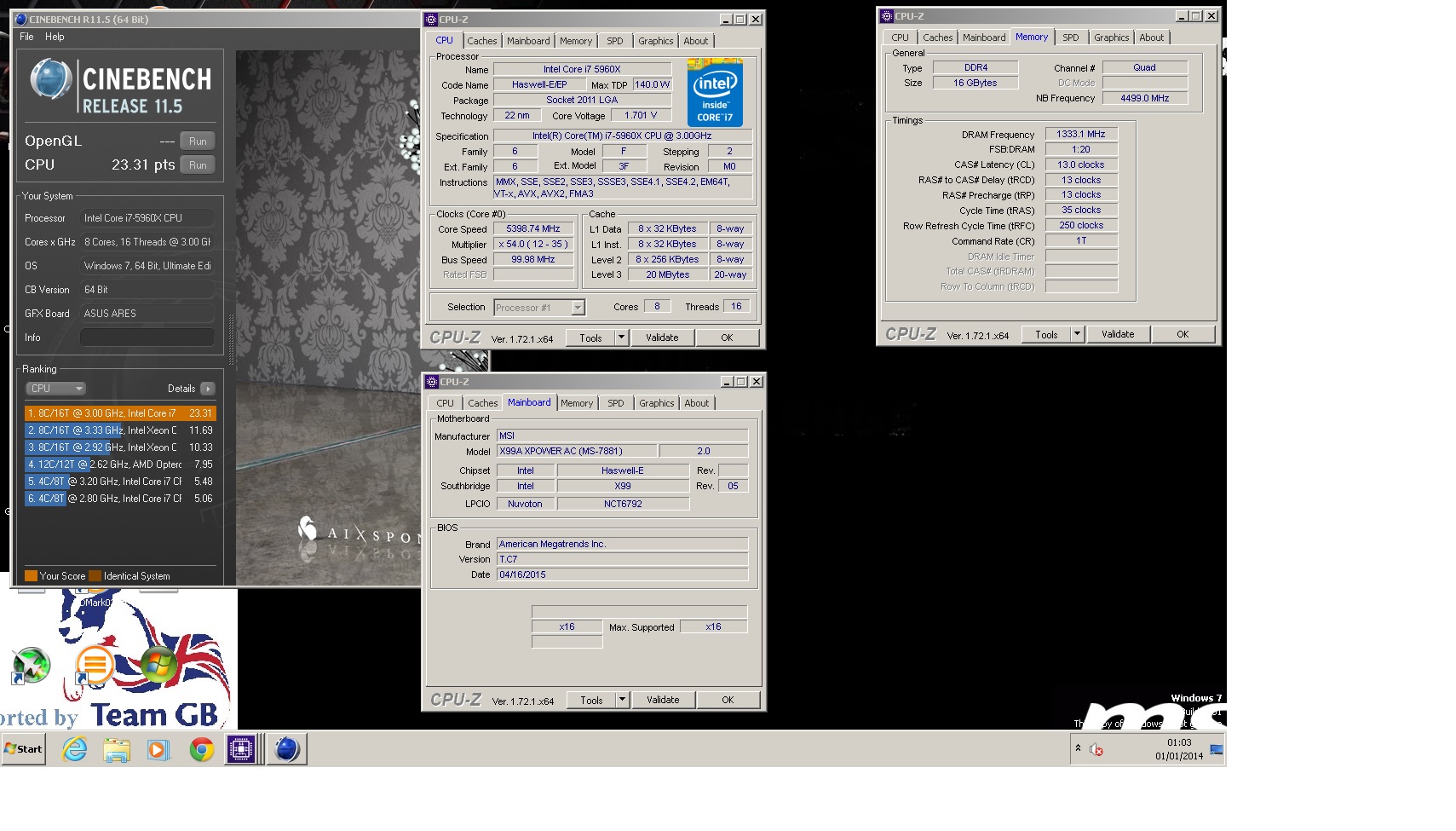Select ranking row 6 4C/8T 2.80 GHz 5.06
Viewport: 1456px width, 831px height.
[x=120, y=499]
